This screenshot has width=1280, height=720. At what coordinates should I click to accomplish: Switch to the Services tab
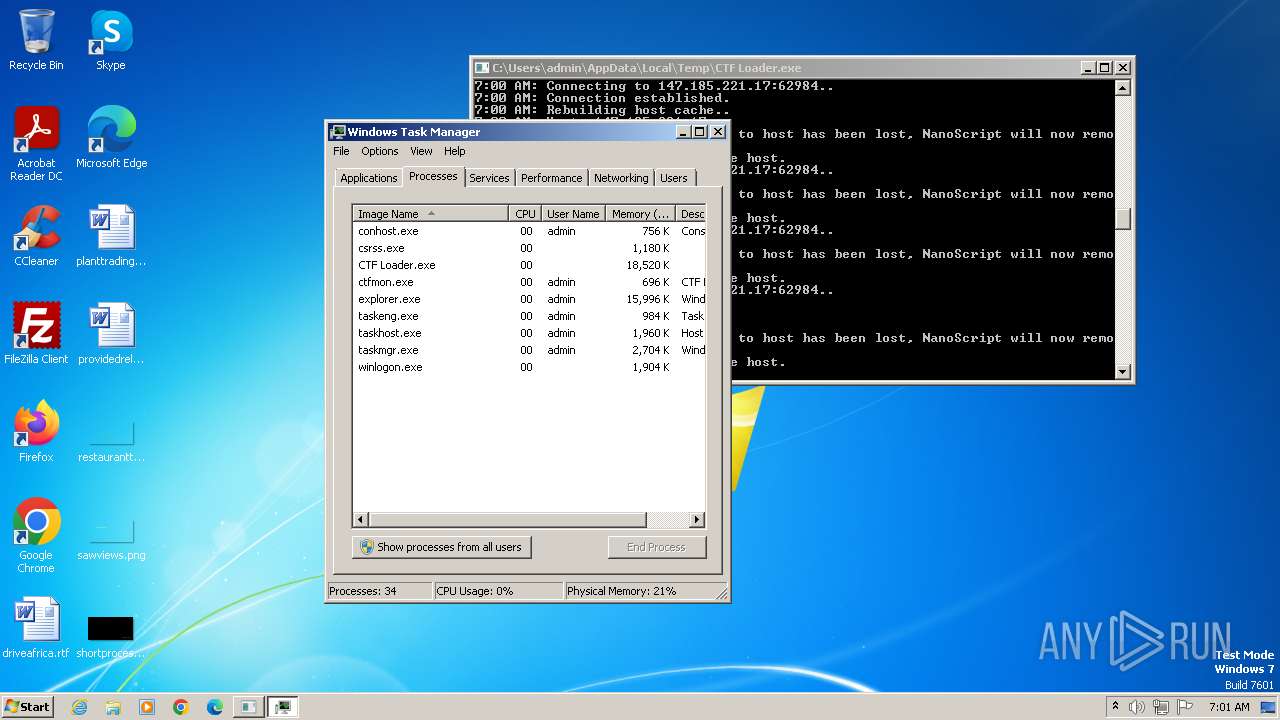(489, 178)
